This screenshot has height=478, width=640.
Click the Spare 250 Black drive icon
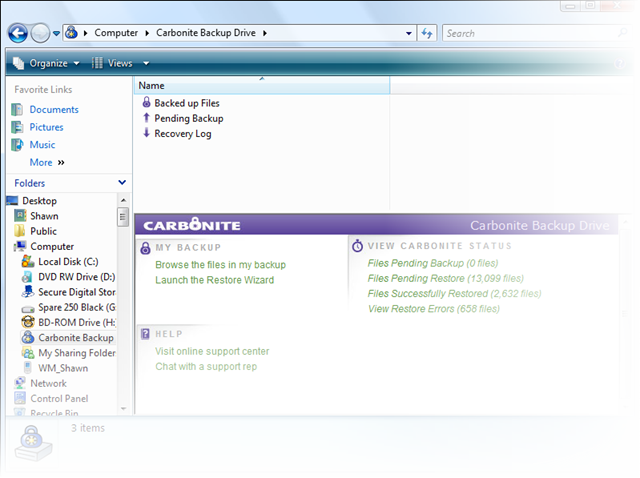click(27, 309)
